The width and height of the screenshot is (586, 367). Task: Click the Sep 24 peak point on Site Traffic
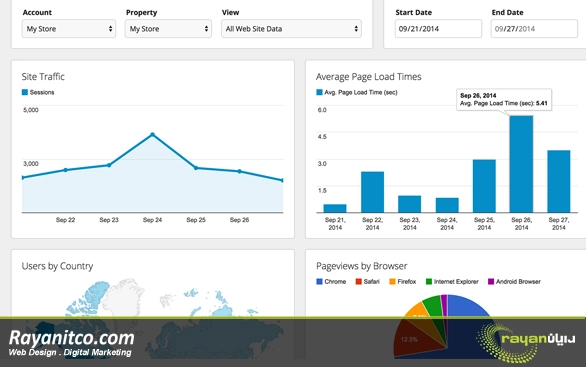coord(152,135)
